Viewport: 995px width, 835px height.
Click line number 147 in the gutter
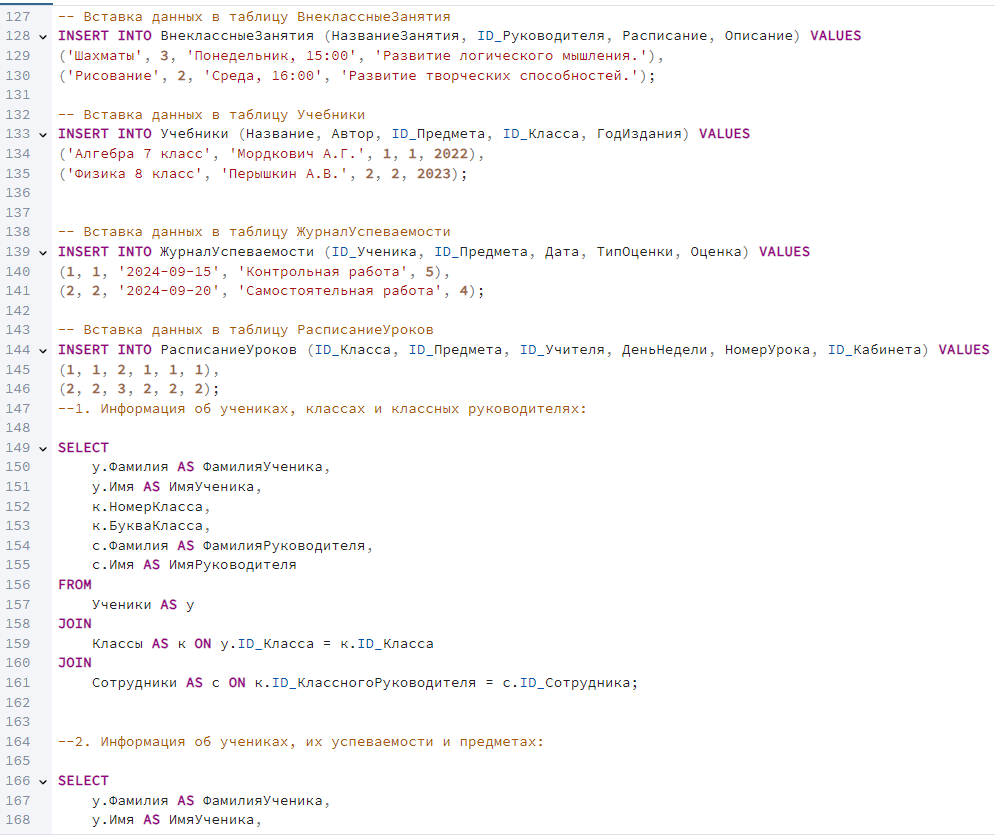click(x=18, y=409)
